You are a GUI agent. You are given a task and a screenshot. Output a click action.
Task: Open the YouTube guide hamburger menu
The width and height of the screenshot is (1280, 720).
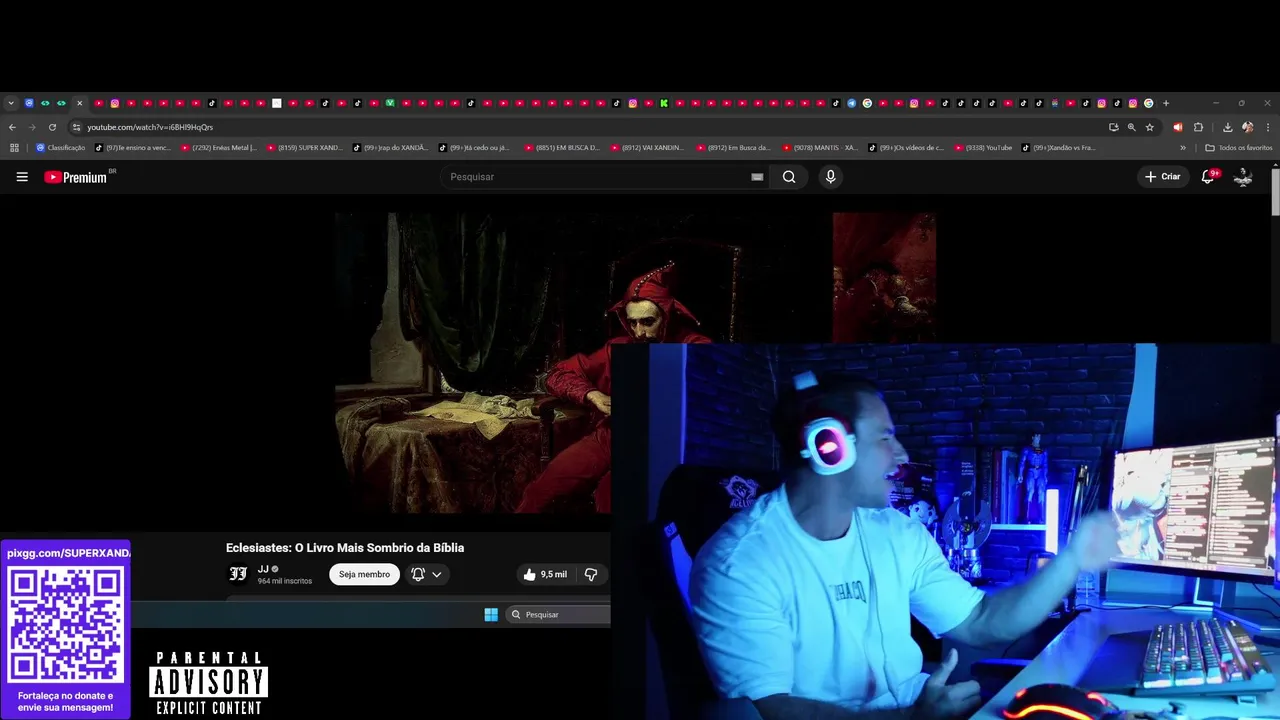click(x=22, y=177)
